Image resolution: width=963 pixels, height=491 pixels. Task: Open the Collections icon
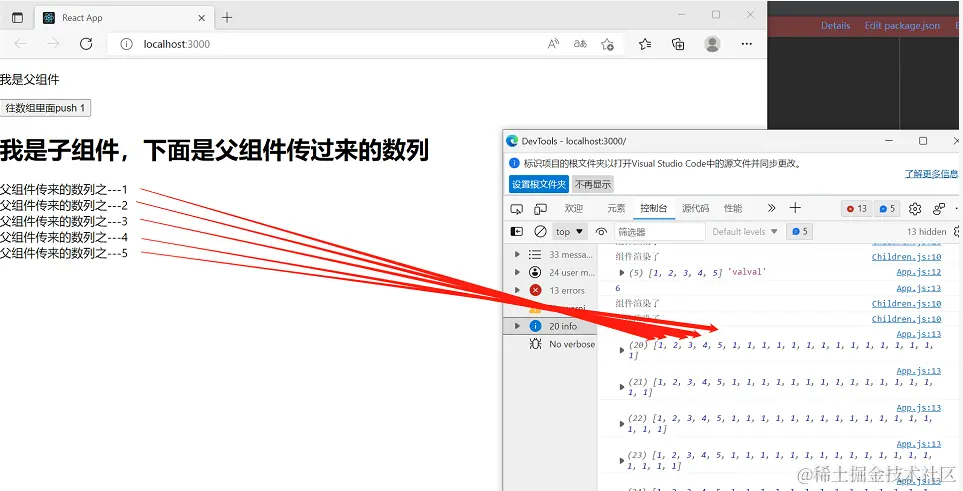[x=678, y=44]
